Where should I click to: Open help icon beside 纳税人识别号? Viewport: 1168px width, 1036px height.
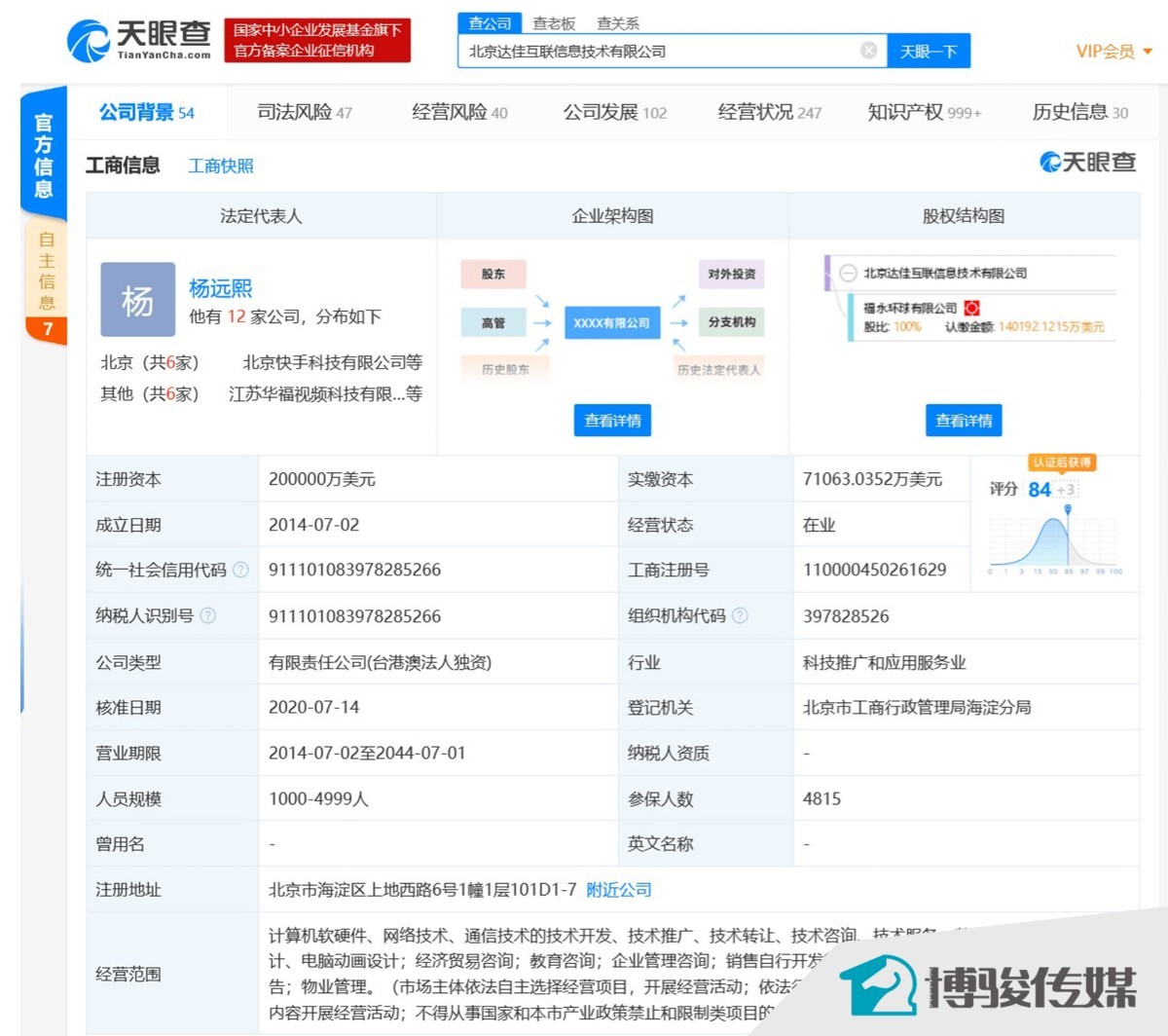pos(207,615)
